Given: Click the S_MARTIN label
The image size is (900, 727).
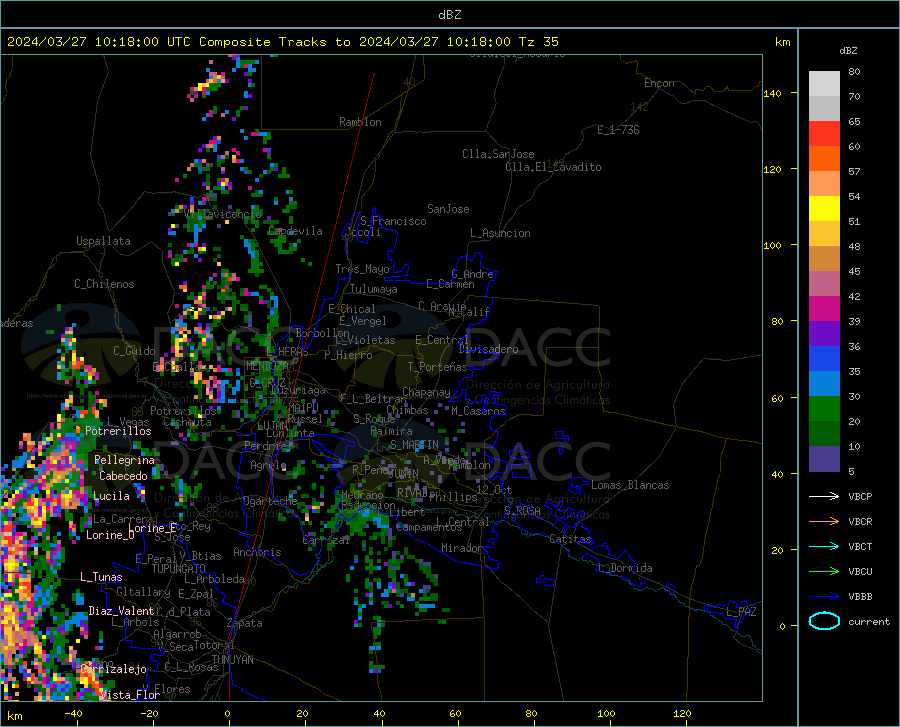Looking at the screenshot, I should tap(414, 445).
